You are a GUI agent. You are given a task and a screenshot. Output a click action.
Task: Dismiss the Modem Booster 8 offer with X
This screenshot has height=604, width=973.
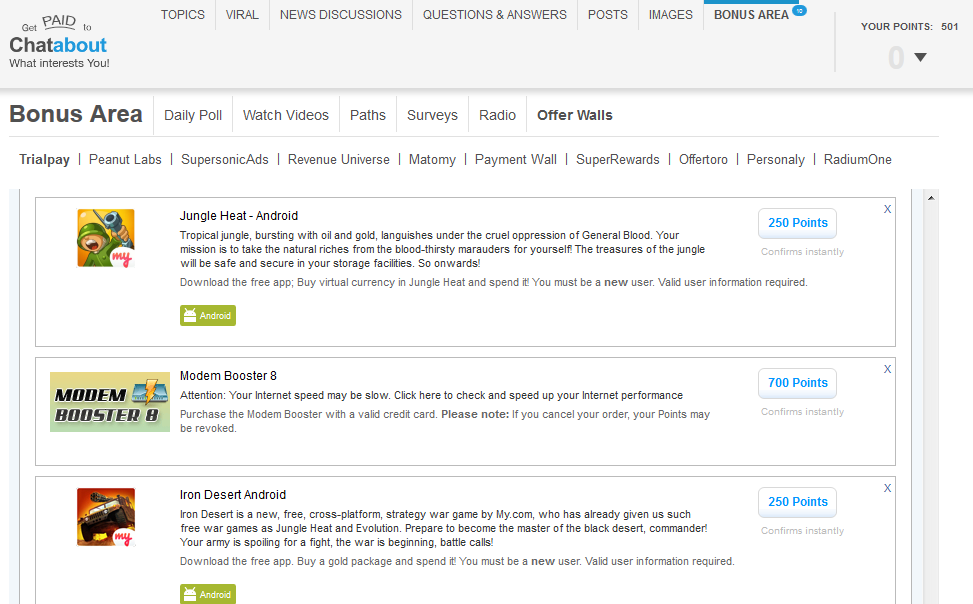(887, 369)
